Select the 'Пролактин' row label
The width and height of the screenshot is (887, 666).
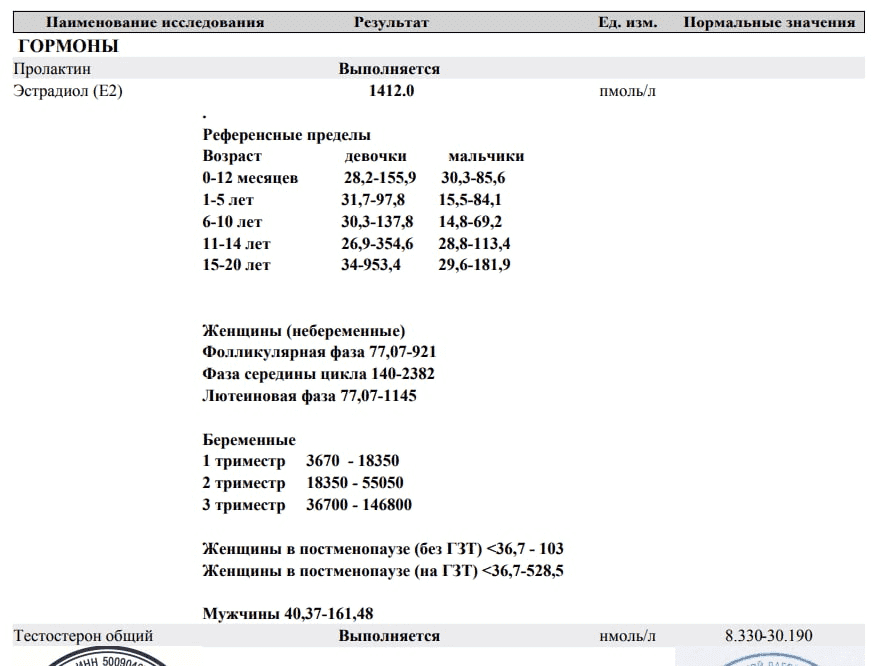[51, 69]
